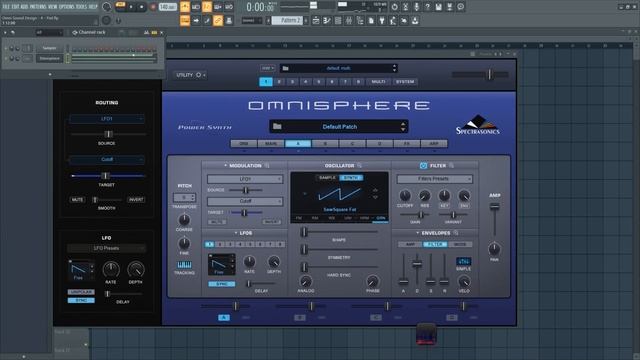Close the Channel rack panel
Image resolution: width=640 pixels, height=360 pixels.
click(x=162, y=32)
